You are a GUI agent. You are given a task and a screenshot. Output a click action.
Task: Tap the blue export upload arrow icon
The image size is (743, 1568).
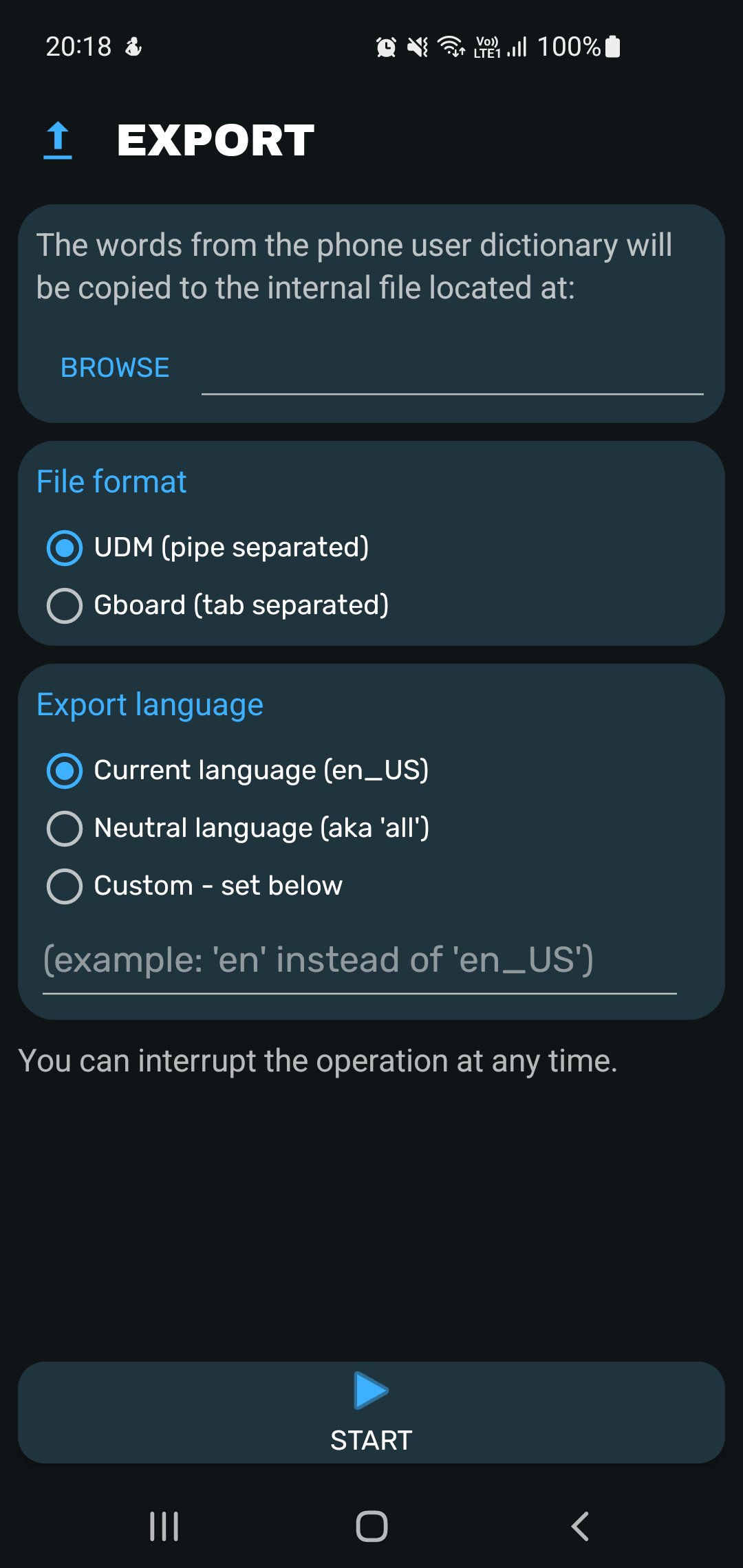pyautogui.click(x=58, y=140)
